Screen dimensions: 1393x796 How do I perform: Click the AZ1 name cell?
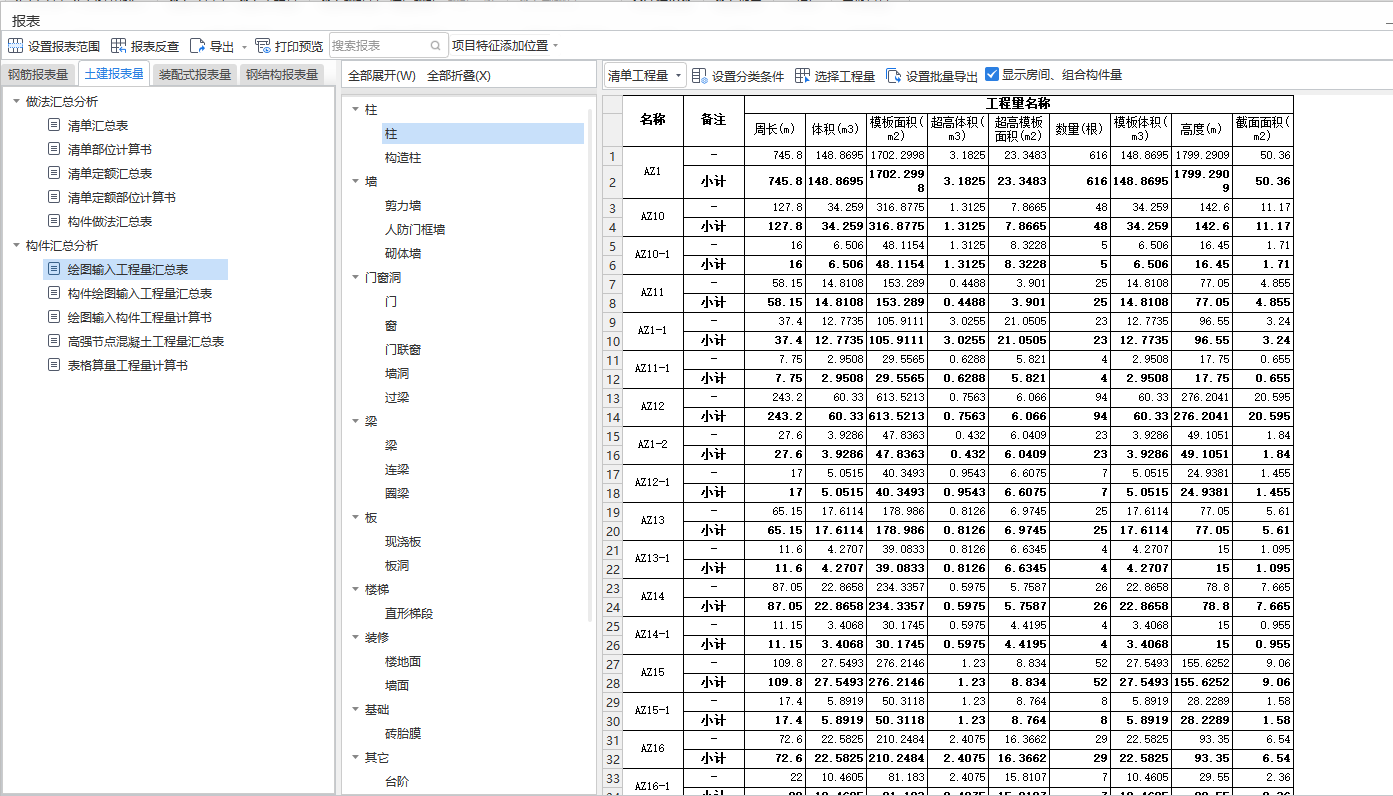(652, 171)
